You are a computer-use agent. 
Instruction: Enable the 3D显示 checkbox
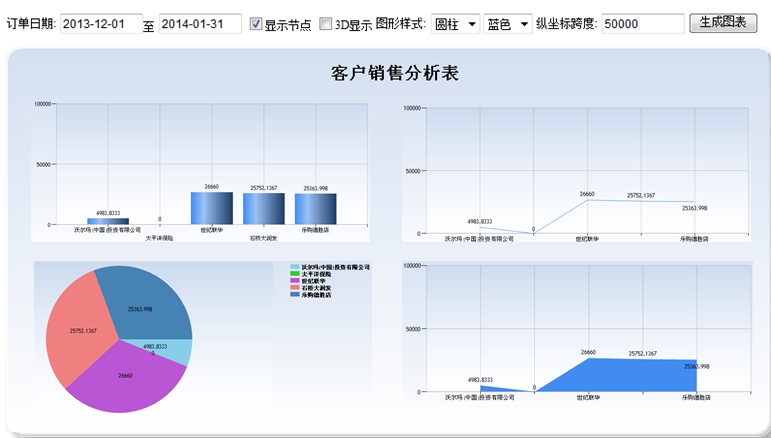326,24
